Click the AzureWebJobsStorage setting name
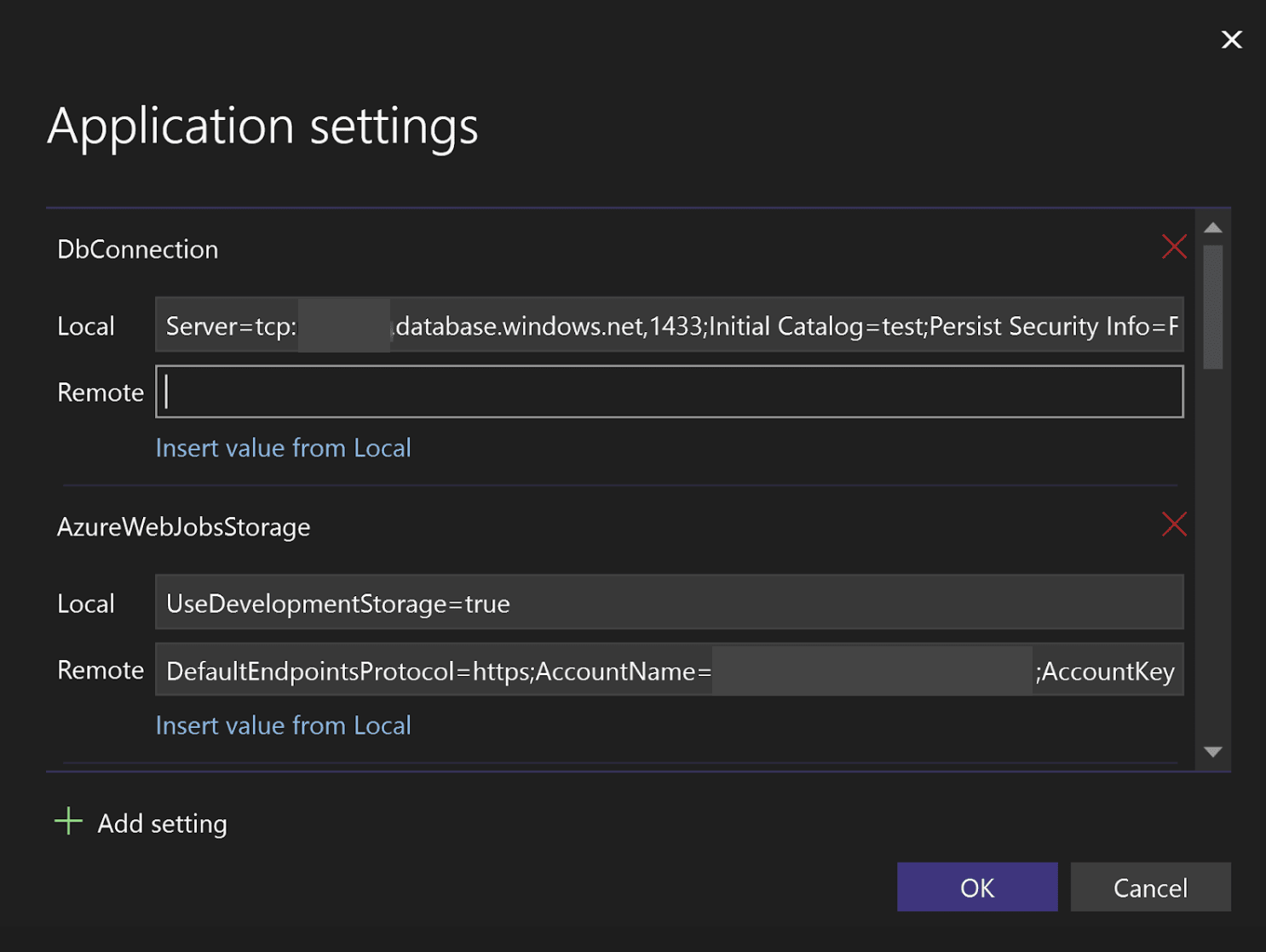The image size is (1266, 952). [183, 526]
